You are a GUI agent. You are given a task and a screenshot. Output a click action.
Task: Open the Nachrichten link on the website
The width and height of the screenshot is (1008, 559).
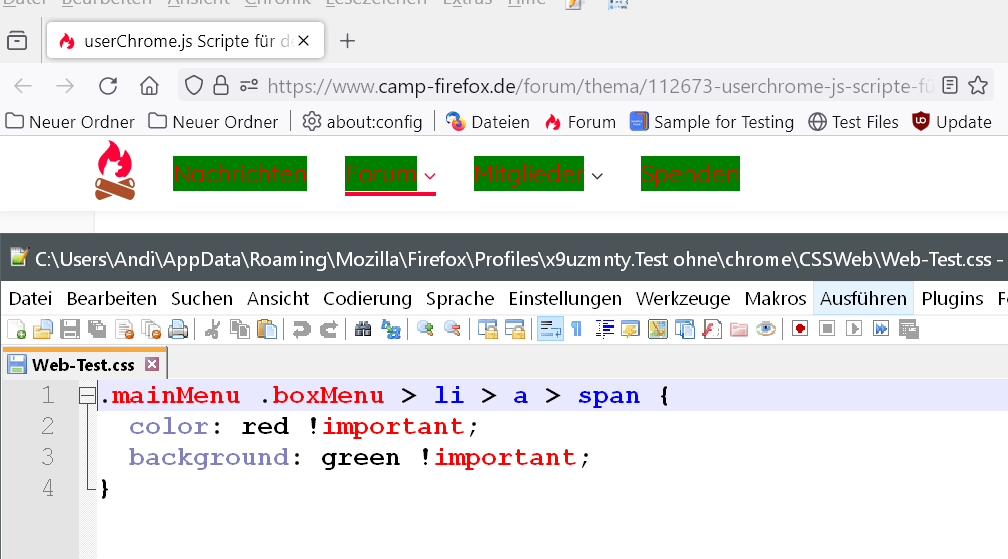point(240,173)
